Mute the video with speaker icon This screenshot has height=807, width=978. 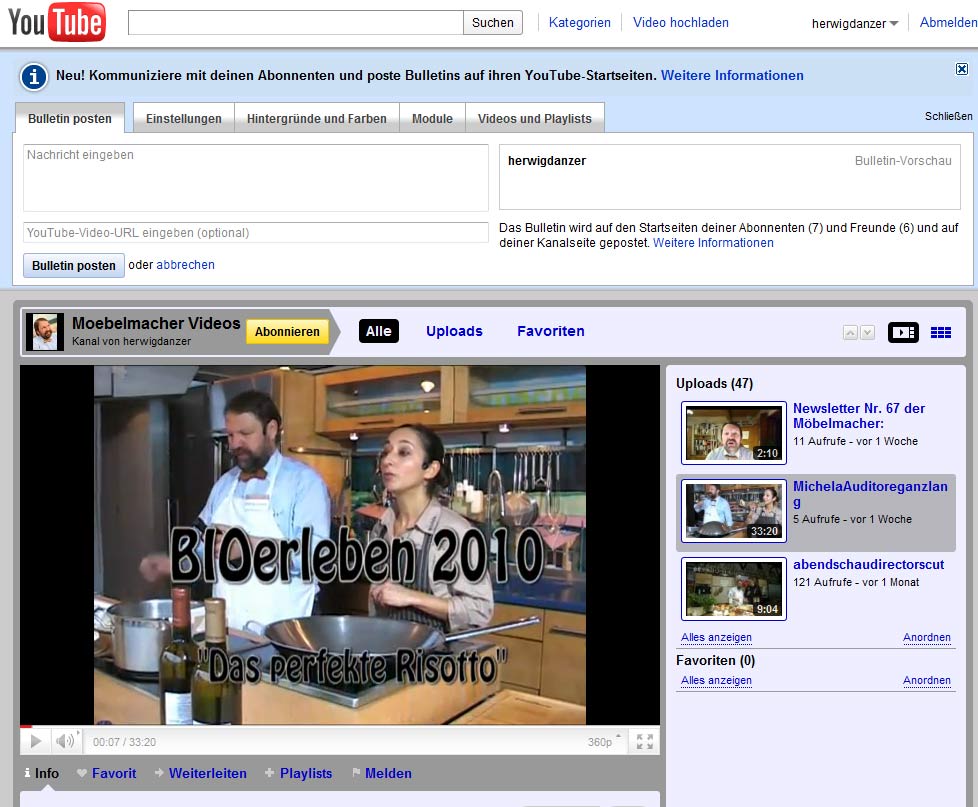(x=65, y=741)
